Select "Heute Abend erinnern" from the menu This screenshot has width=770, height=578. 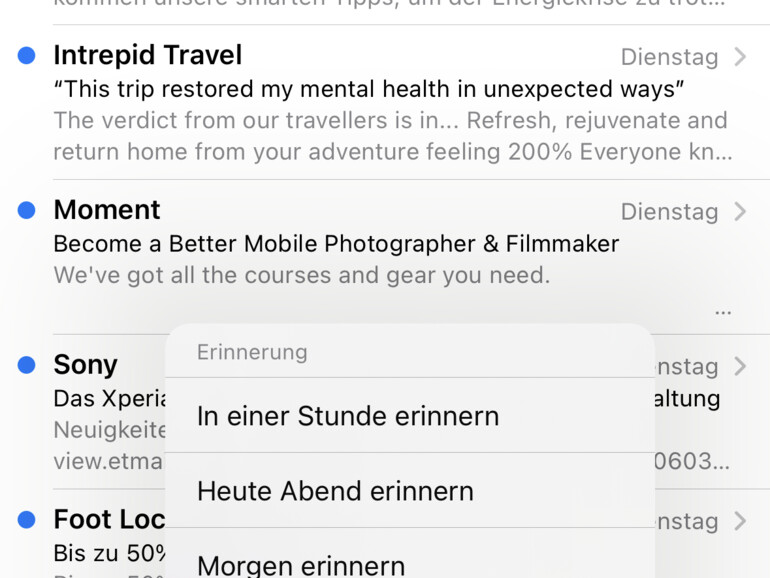coord(335,491)
